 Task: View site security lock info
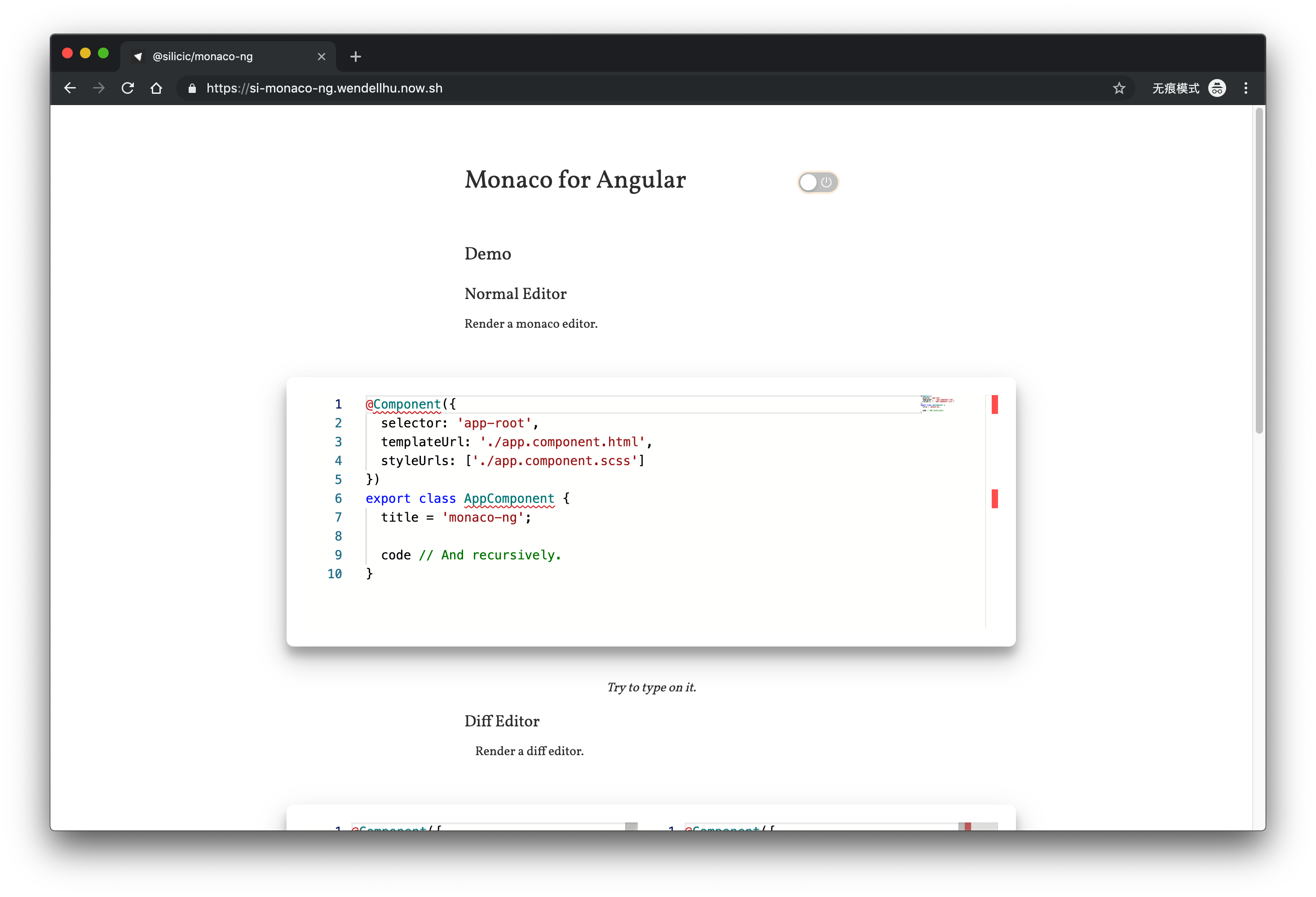coord(192,88)
